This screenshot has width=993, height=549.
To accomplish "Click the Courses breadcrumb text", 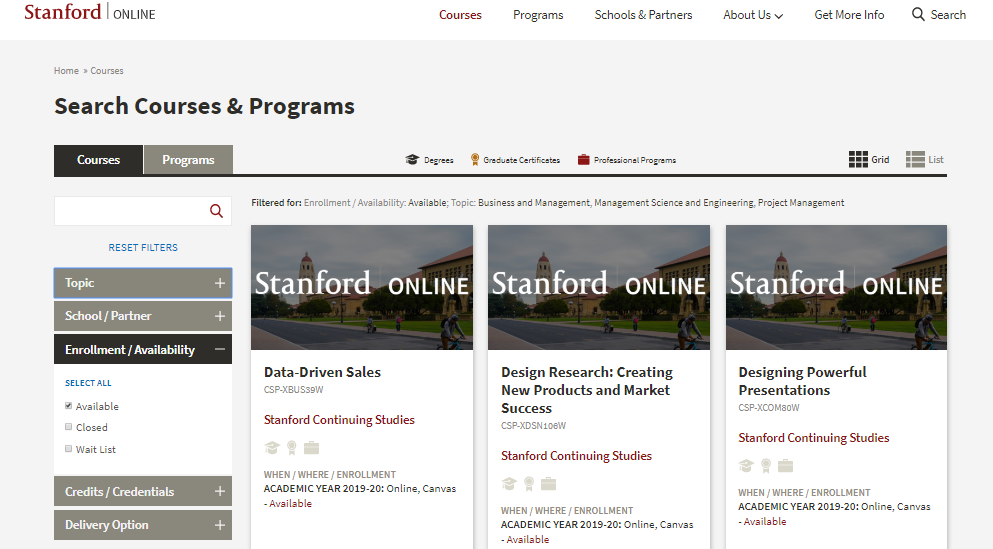I will tap(107, 71).
